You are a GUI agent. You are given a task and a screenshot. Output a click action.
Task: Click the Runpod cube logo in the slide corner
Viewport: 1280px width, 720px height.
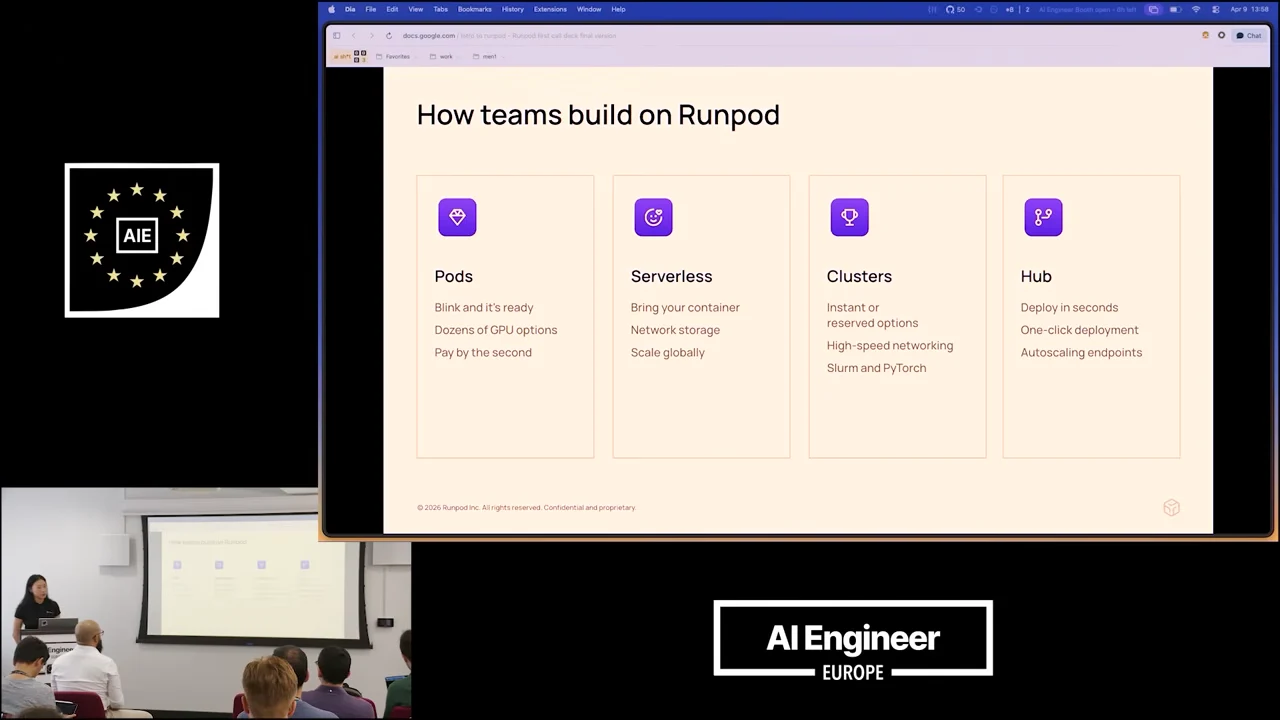[x=1172, y=508]
